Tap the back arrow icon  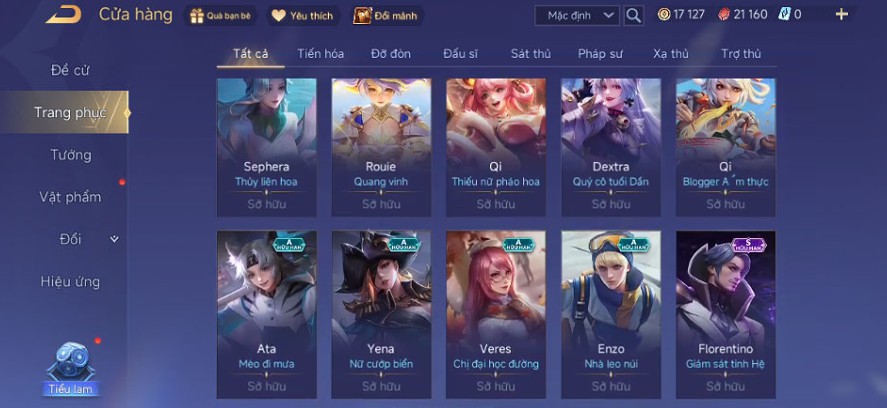(x=63, y=15)
